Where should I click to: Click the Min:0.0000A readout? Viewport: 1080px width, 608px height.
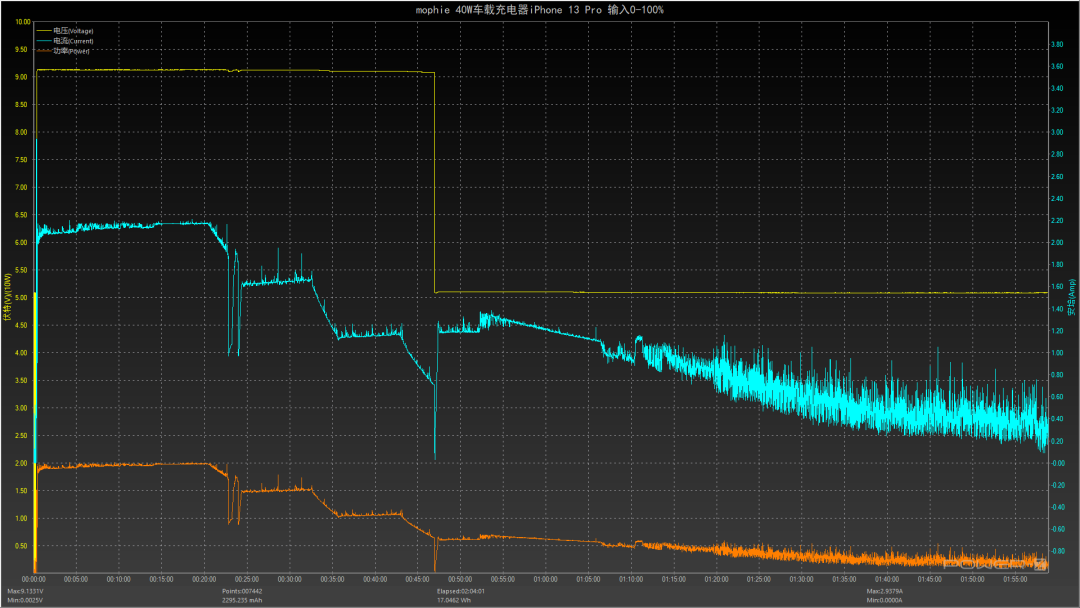point(884,600)
